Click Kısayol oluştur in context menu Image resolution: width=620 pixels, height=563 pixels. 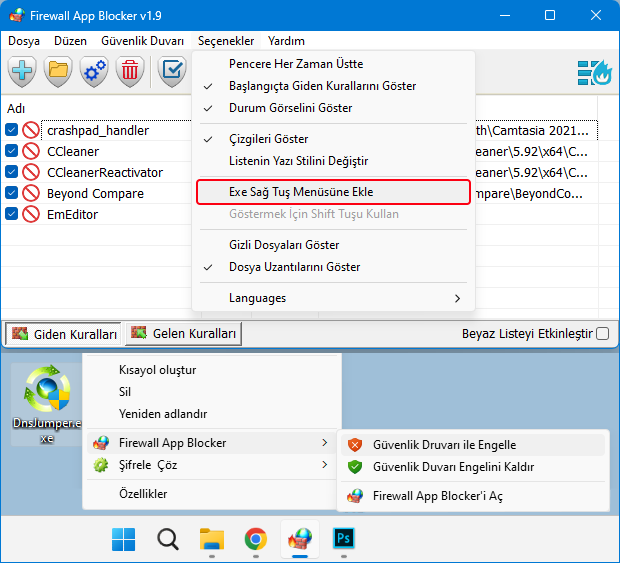[212, 370]
